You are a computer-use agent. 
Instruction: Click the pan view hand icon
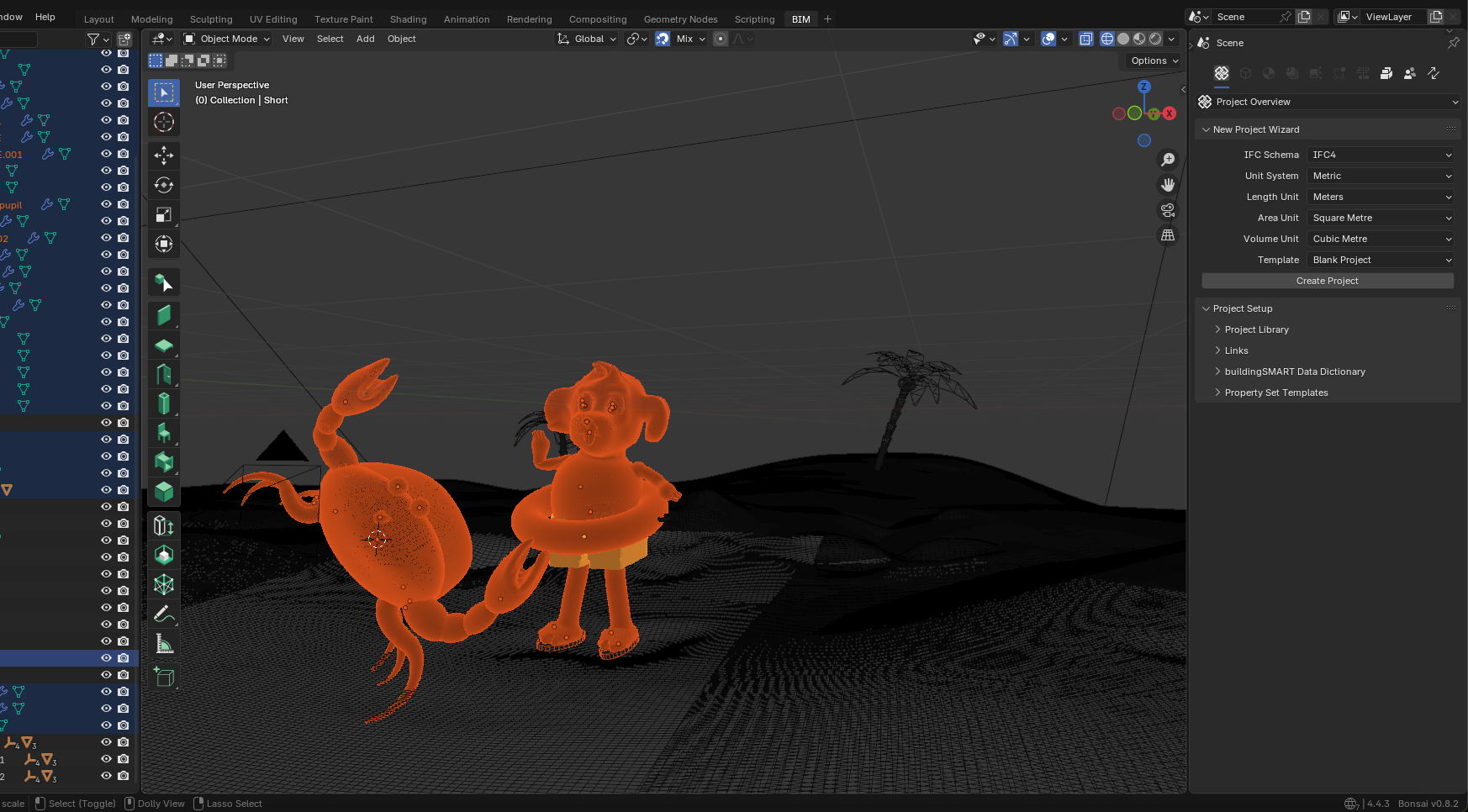click(x=1168, y=185)
